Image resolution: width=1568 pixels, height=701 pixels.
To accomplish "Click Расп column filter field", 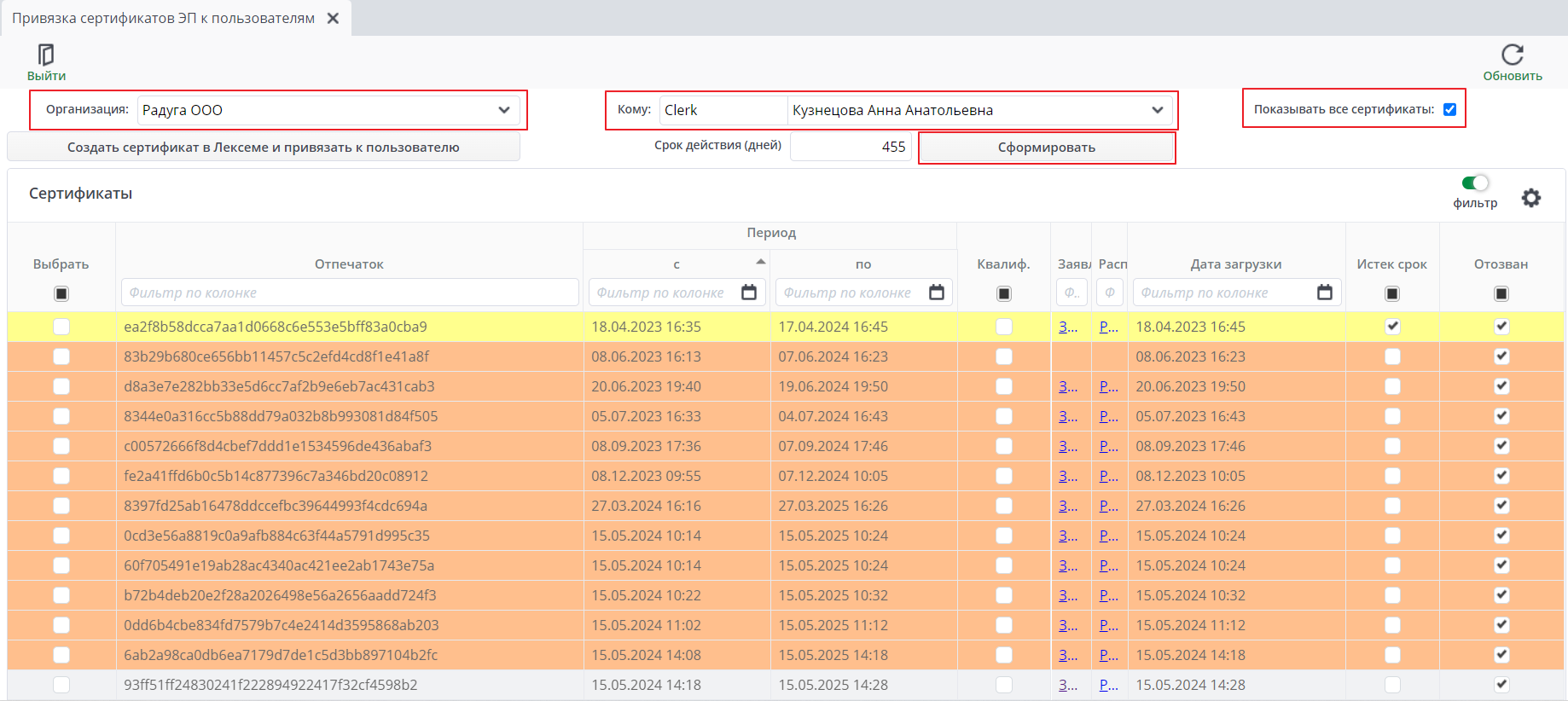I will (1110, 293).
